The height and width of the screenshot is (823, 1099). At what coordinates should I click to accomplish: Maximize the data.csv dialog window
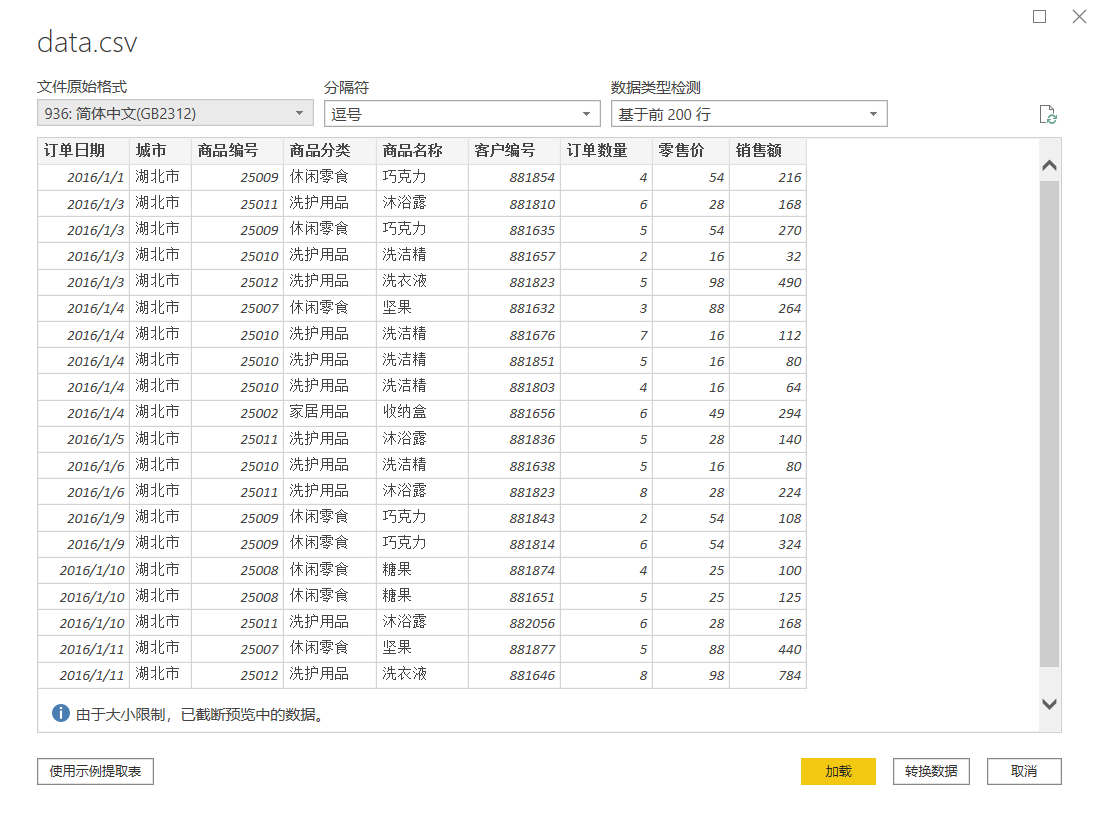click(1039, 16)
